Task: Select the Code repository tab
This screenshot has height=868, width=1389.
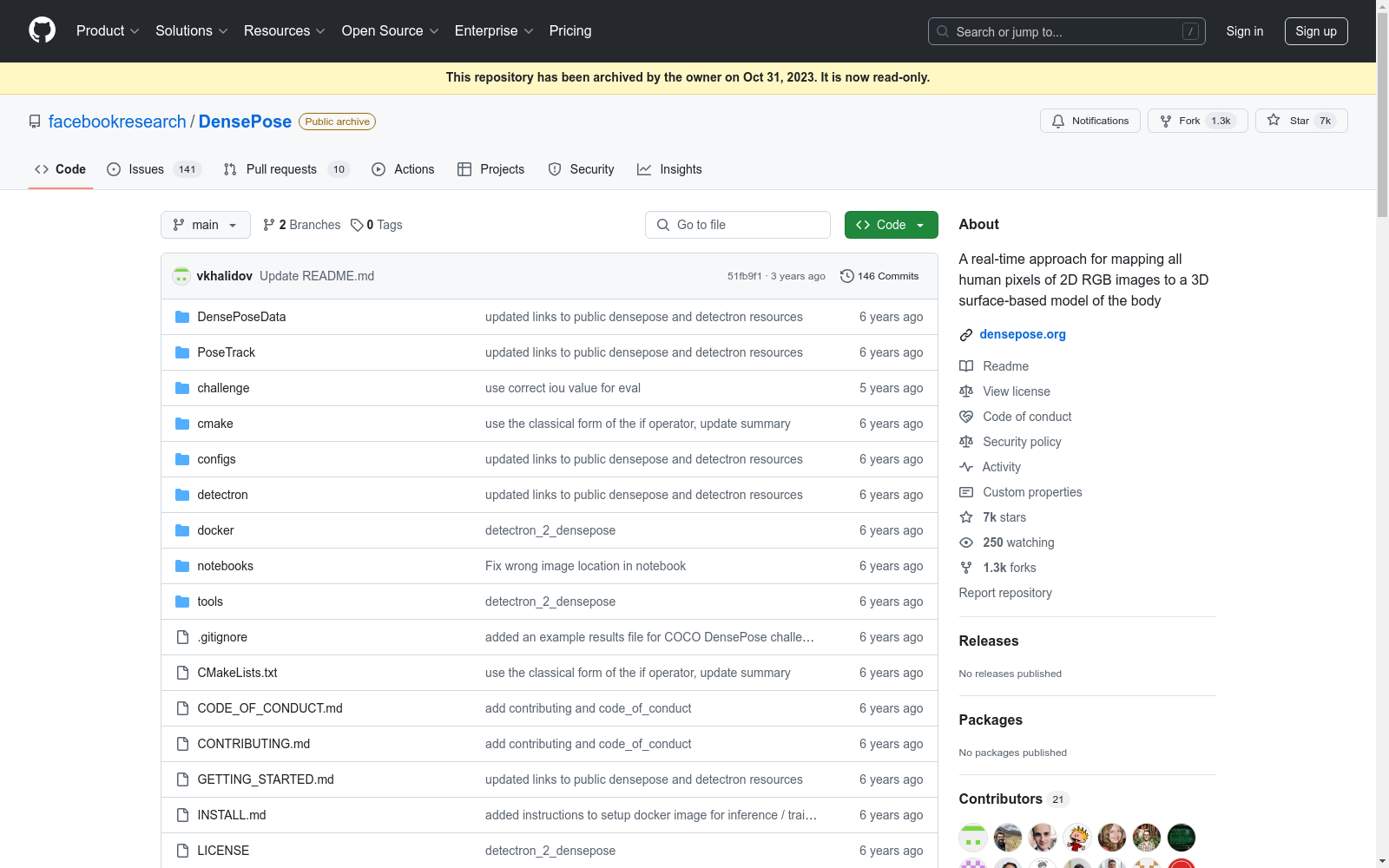Action: point(61,169)
